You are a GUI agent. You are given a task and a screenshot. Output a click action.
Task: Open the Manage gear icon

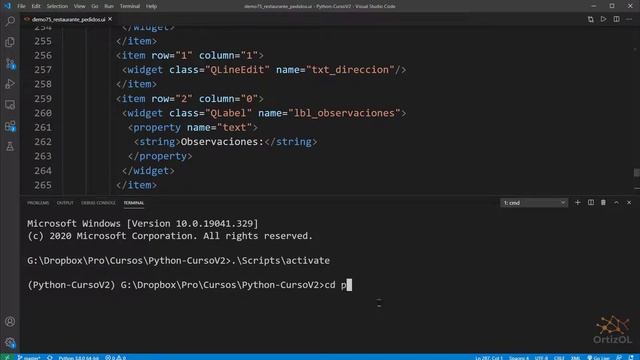point(10,342)
